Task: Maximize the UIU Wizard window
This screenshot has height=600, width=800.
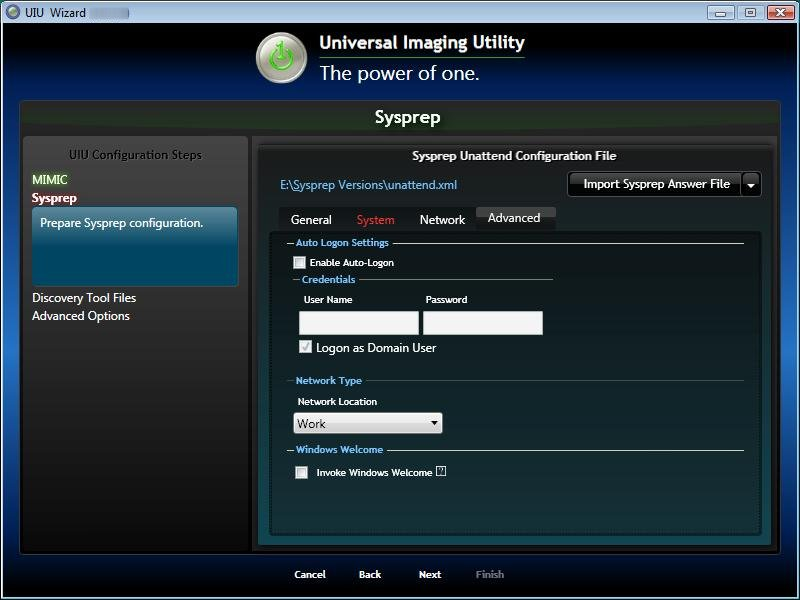Action: [750, 12]
